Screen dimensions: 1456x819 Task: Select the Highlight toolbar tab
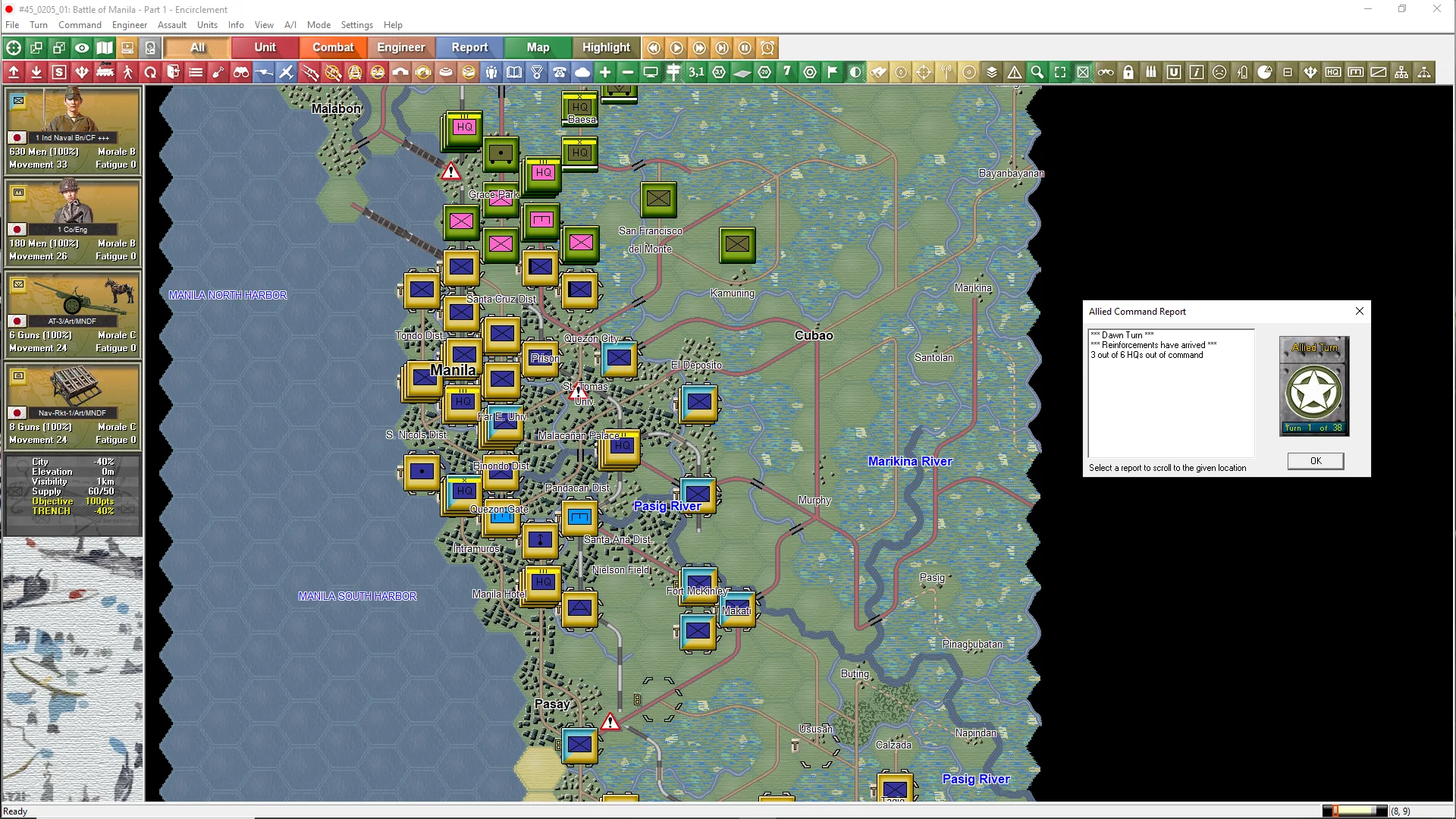pos(606,48)
